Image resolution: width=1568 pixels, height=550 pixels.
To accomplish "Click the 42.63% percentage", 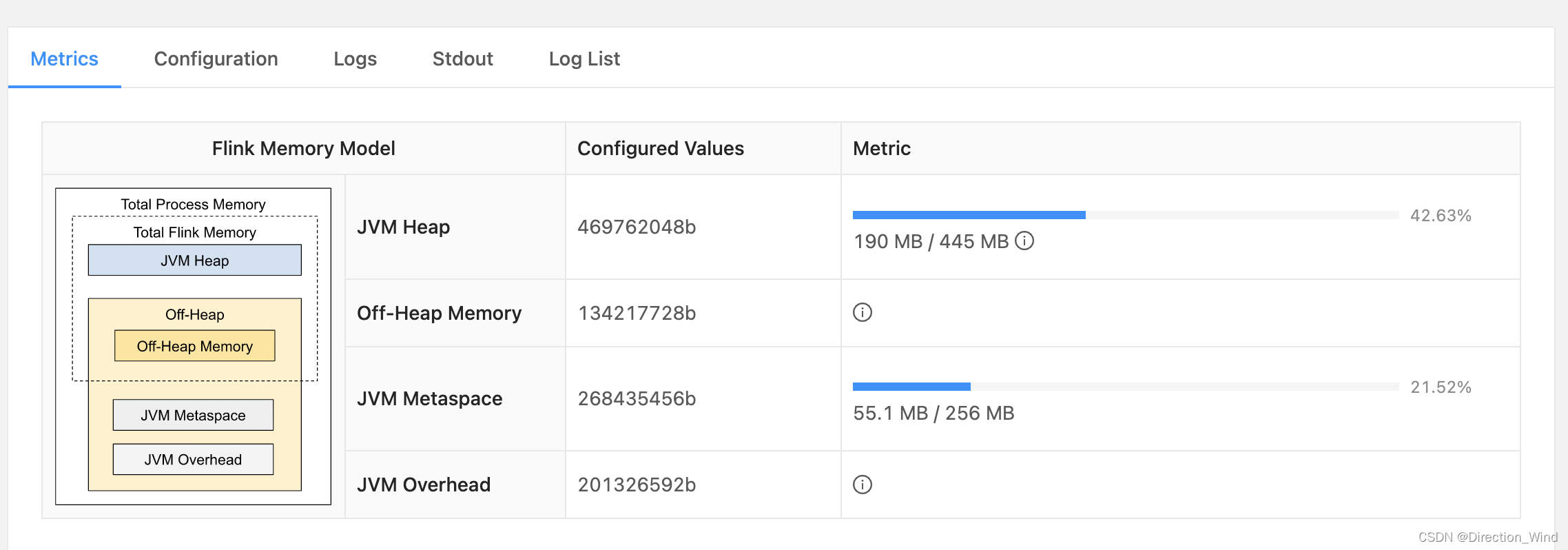I will point(1441,215).
